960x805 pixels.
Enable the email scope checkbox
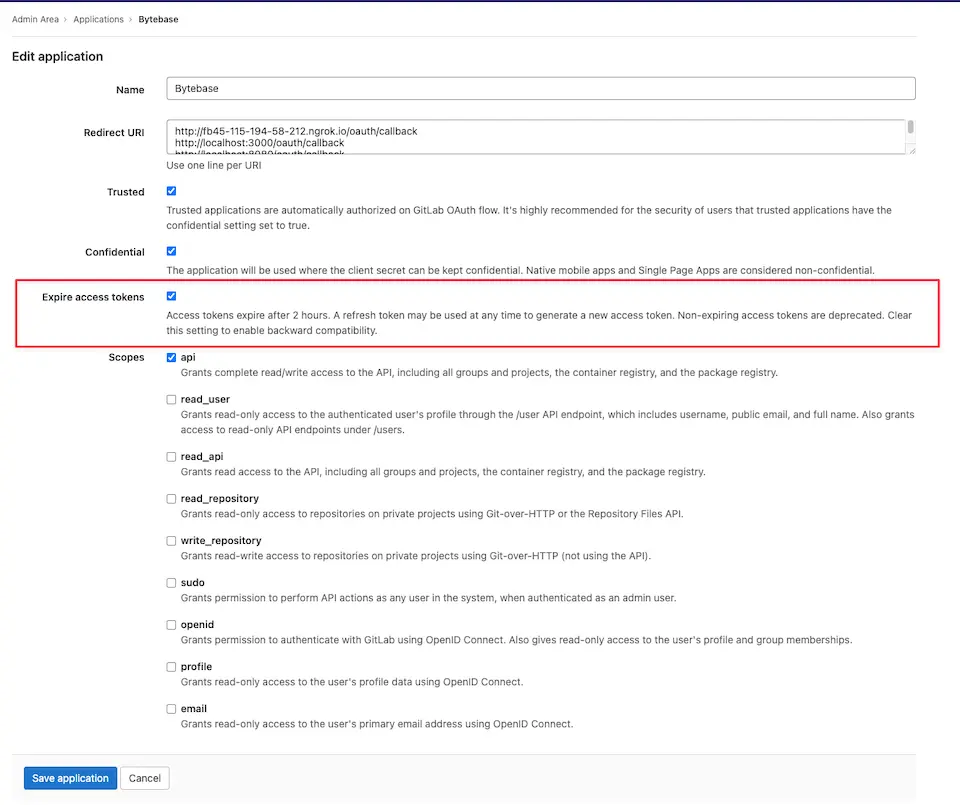(171, 709)
